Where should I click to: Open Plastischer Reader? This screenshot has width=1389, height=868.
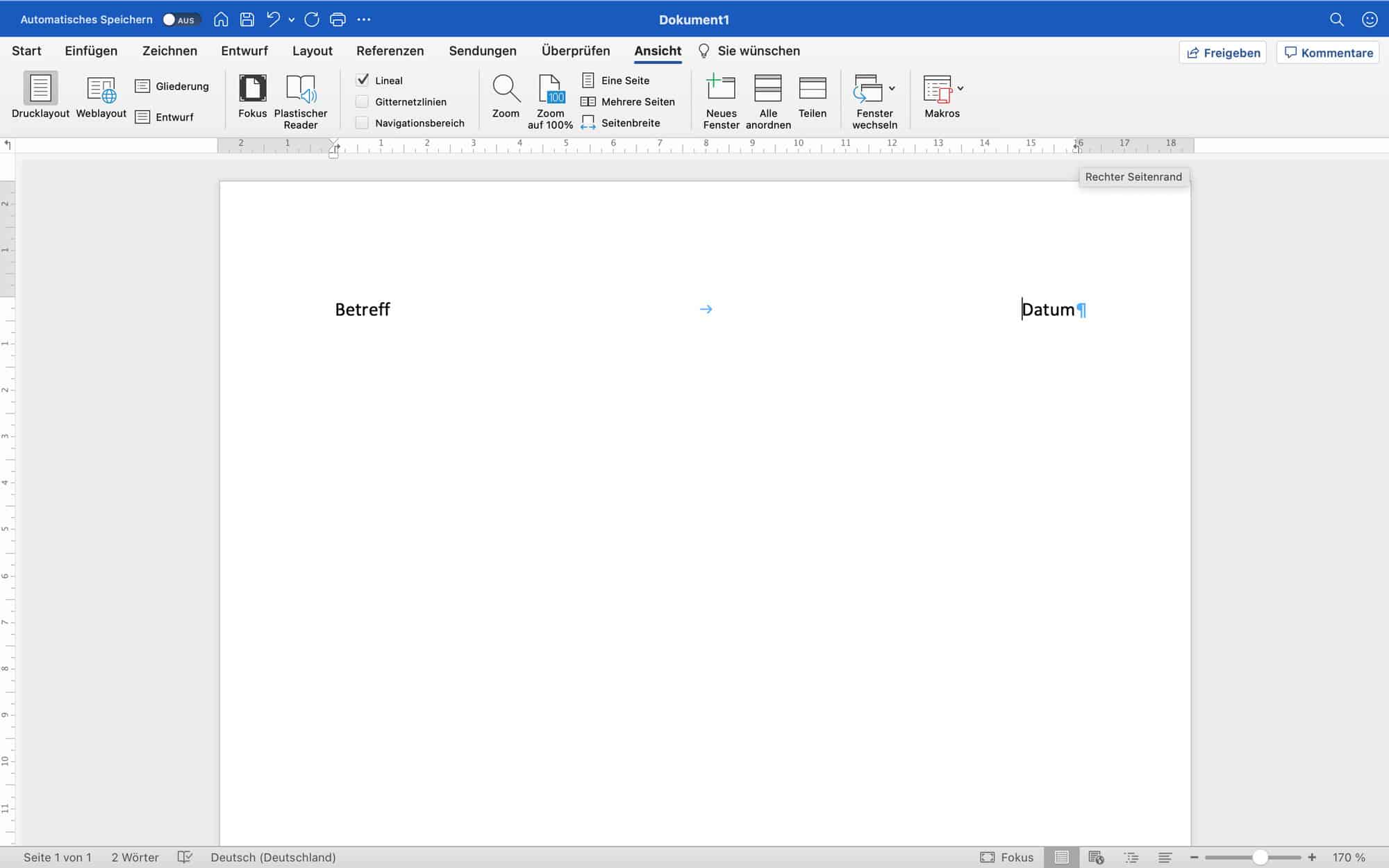pyautogui.click(x=301, y=101)
